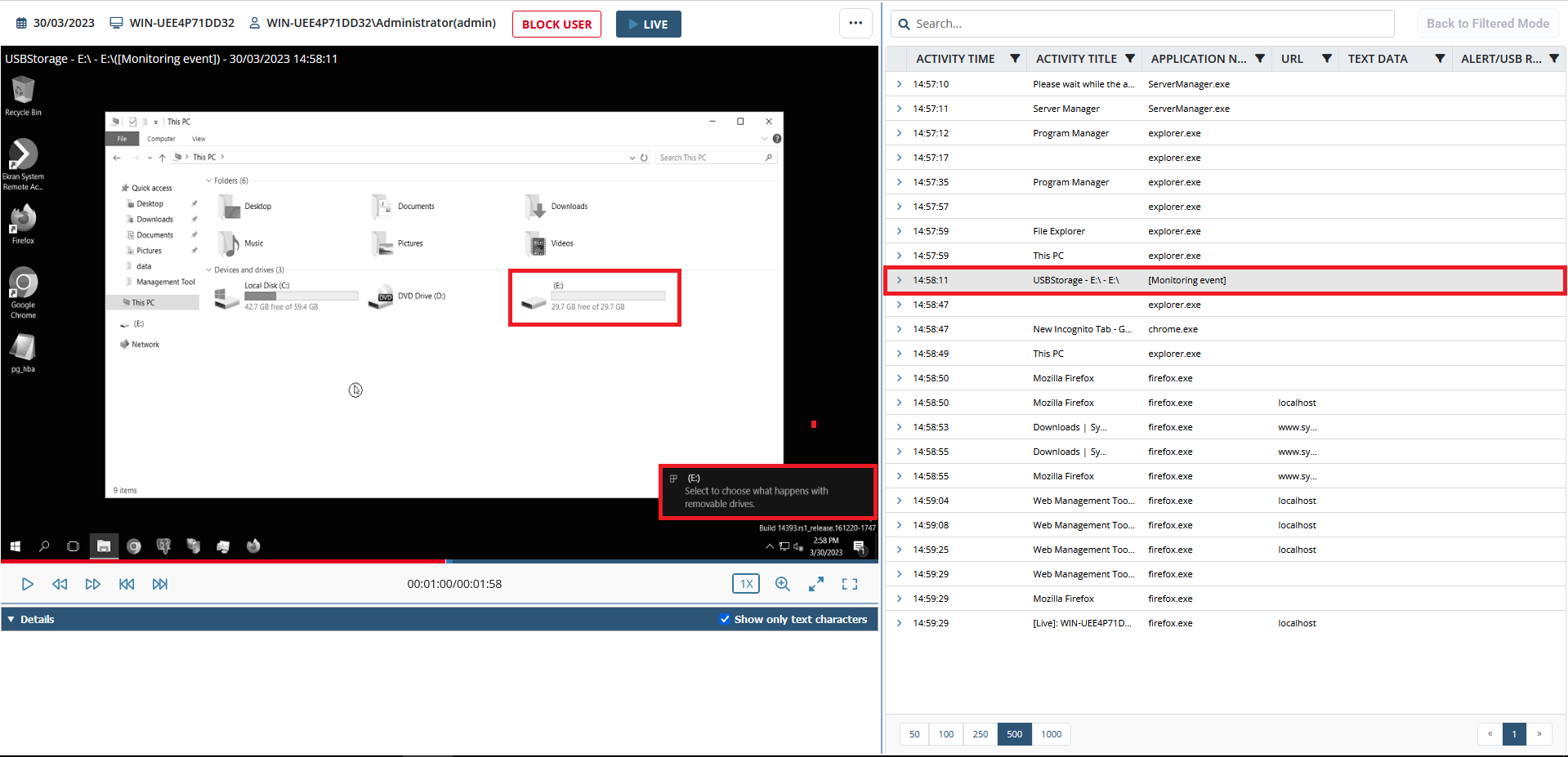The image size is (1568, 757).
Task: Select the 14:58:47 New Incognito Tab row
Action: [x=1082, y=329]
